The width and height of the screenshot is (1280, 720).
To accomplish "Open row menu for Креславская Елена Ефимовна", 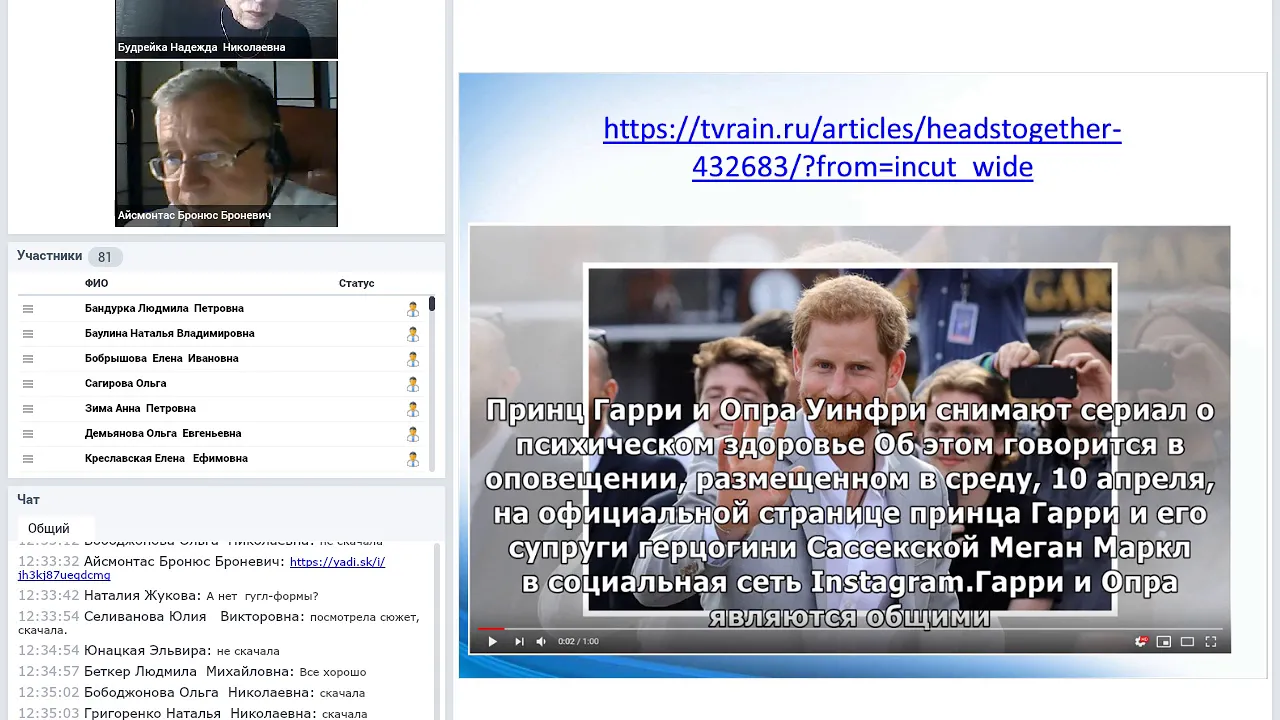I will 28,459.
